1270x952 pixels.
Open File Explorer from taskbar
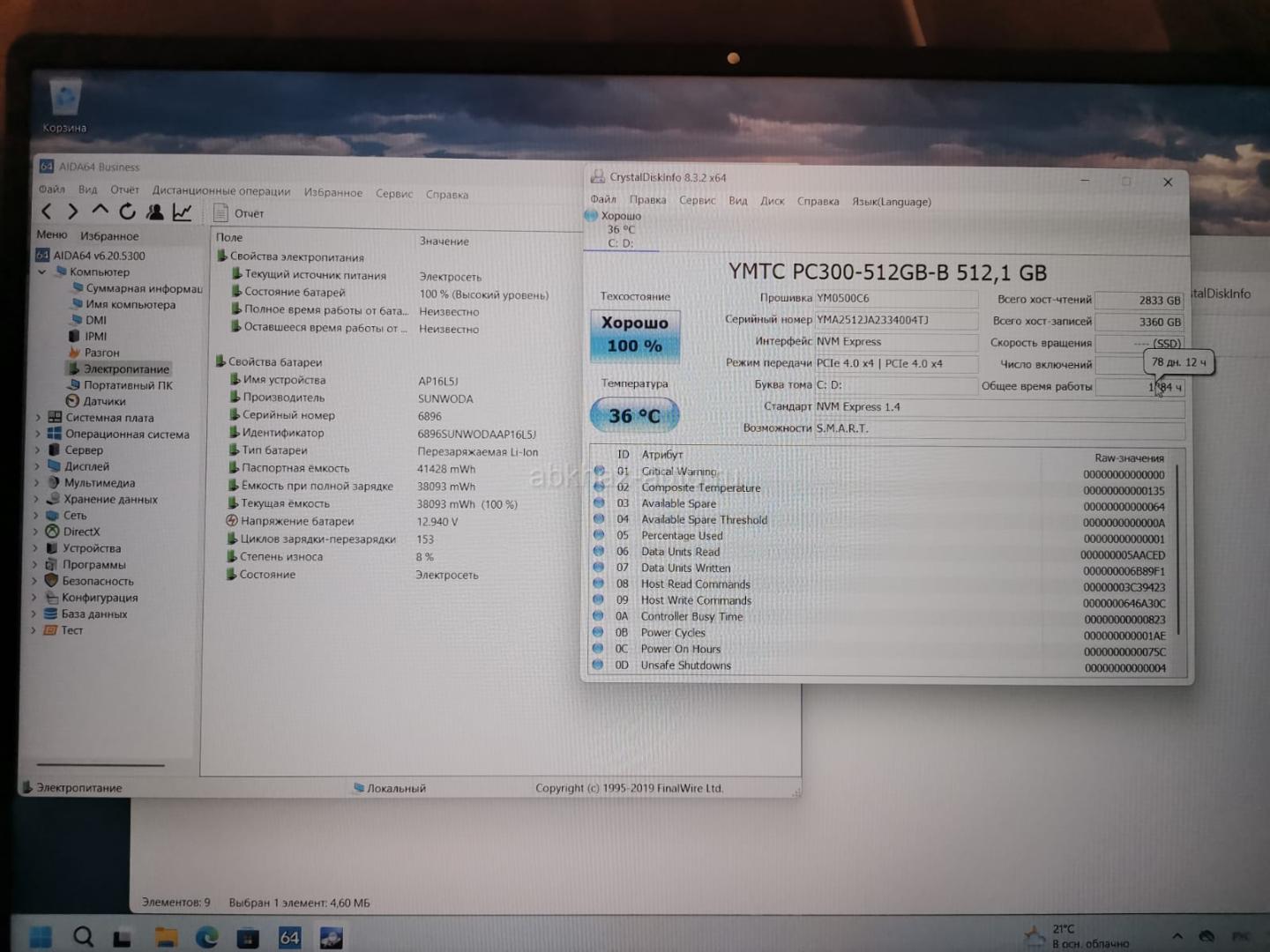[166, 937]
